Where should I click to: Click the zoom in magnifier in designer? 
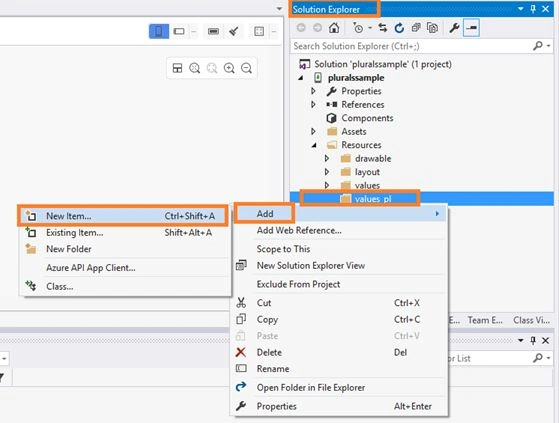click(x=229, y=68)
